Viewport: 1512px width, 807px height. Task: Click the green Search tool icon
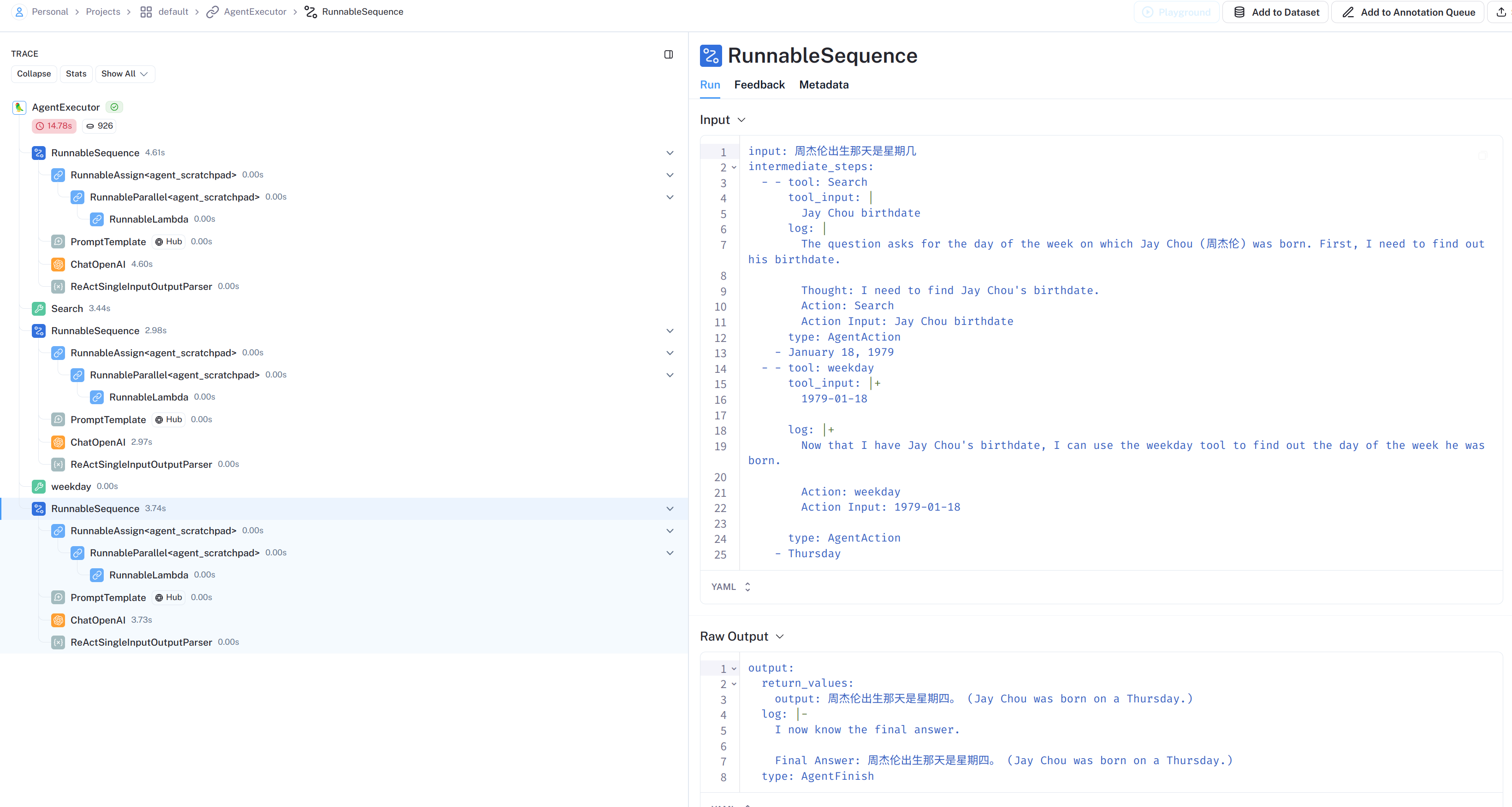click(x=39, y=308)
